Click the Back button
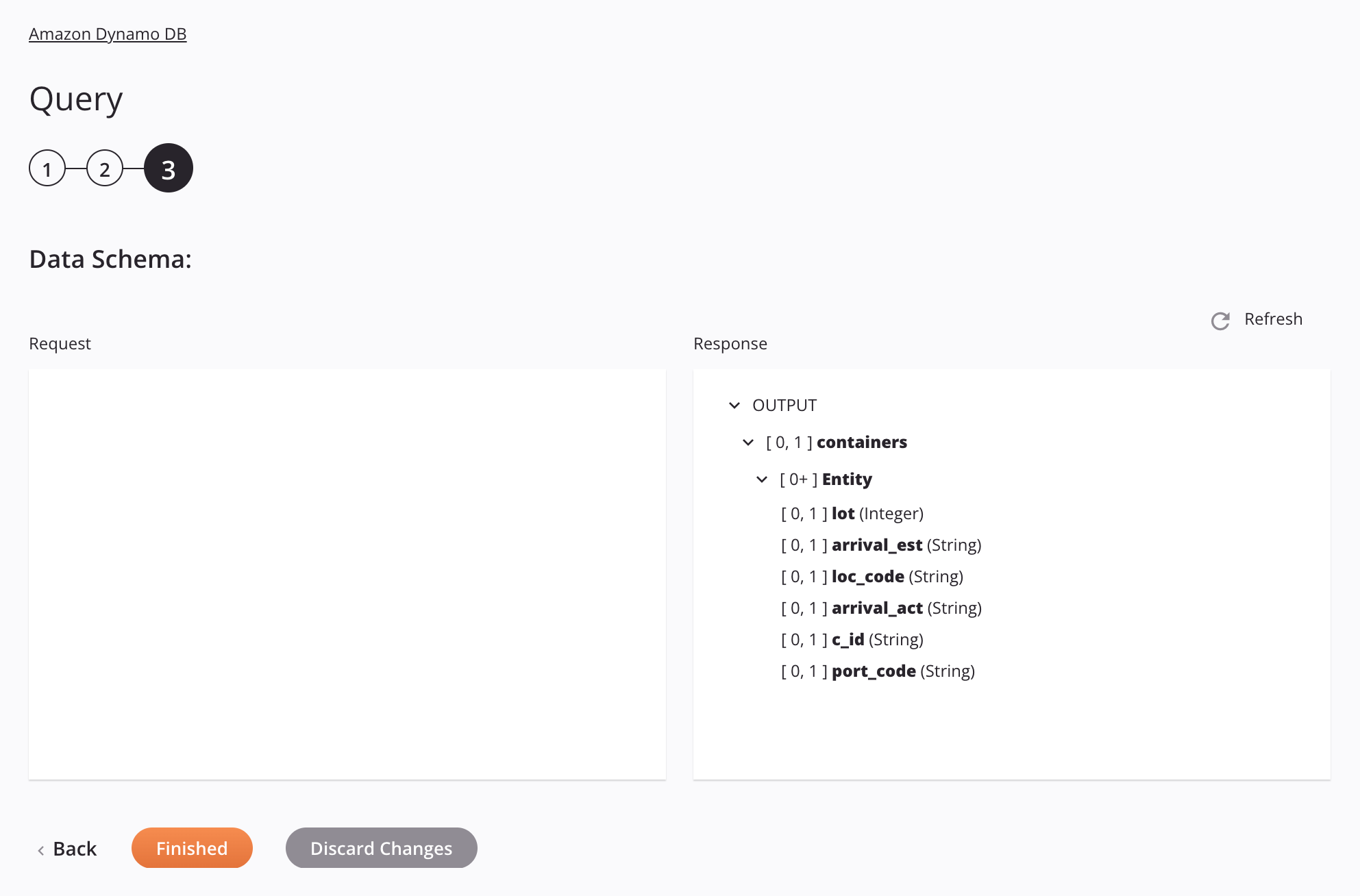The height and width of the screenshot is (896, 1360). pos(68,848)
